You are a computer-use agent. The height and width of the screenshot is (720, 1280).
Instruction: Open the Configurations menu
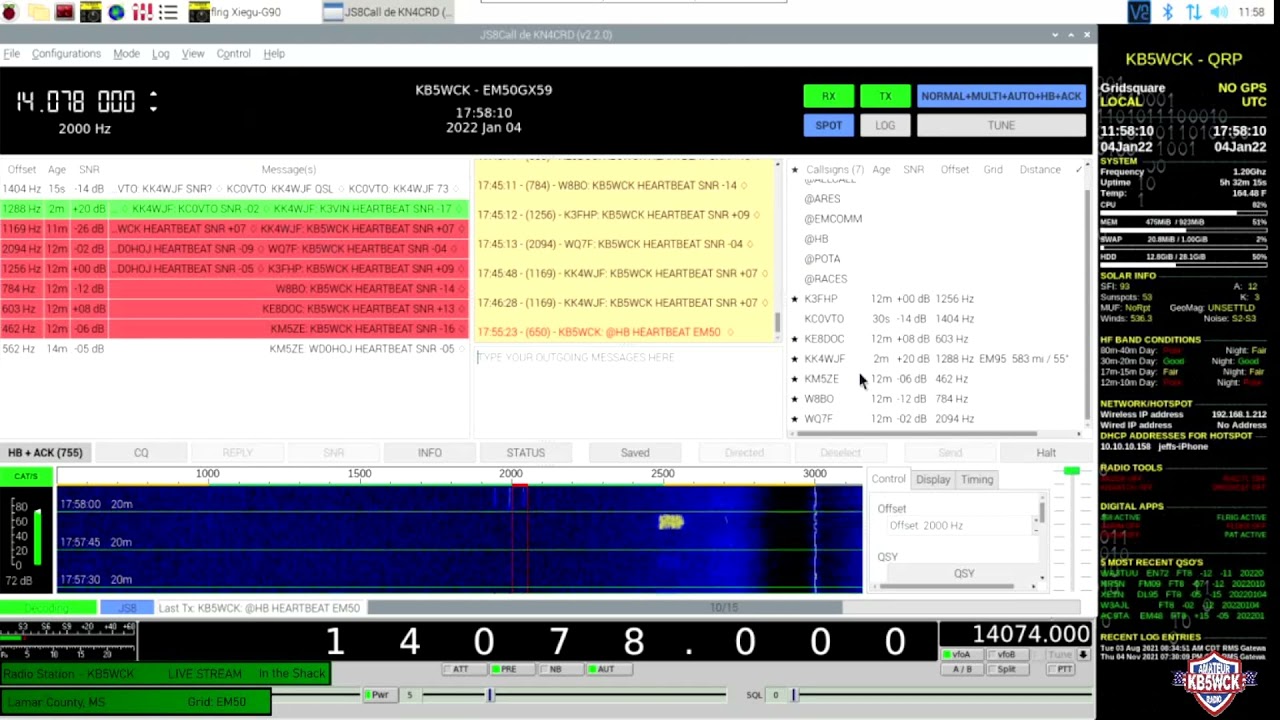point(66,53)
